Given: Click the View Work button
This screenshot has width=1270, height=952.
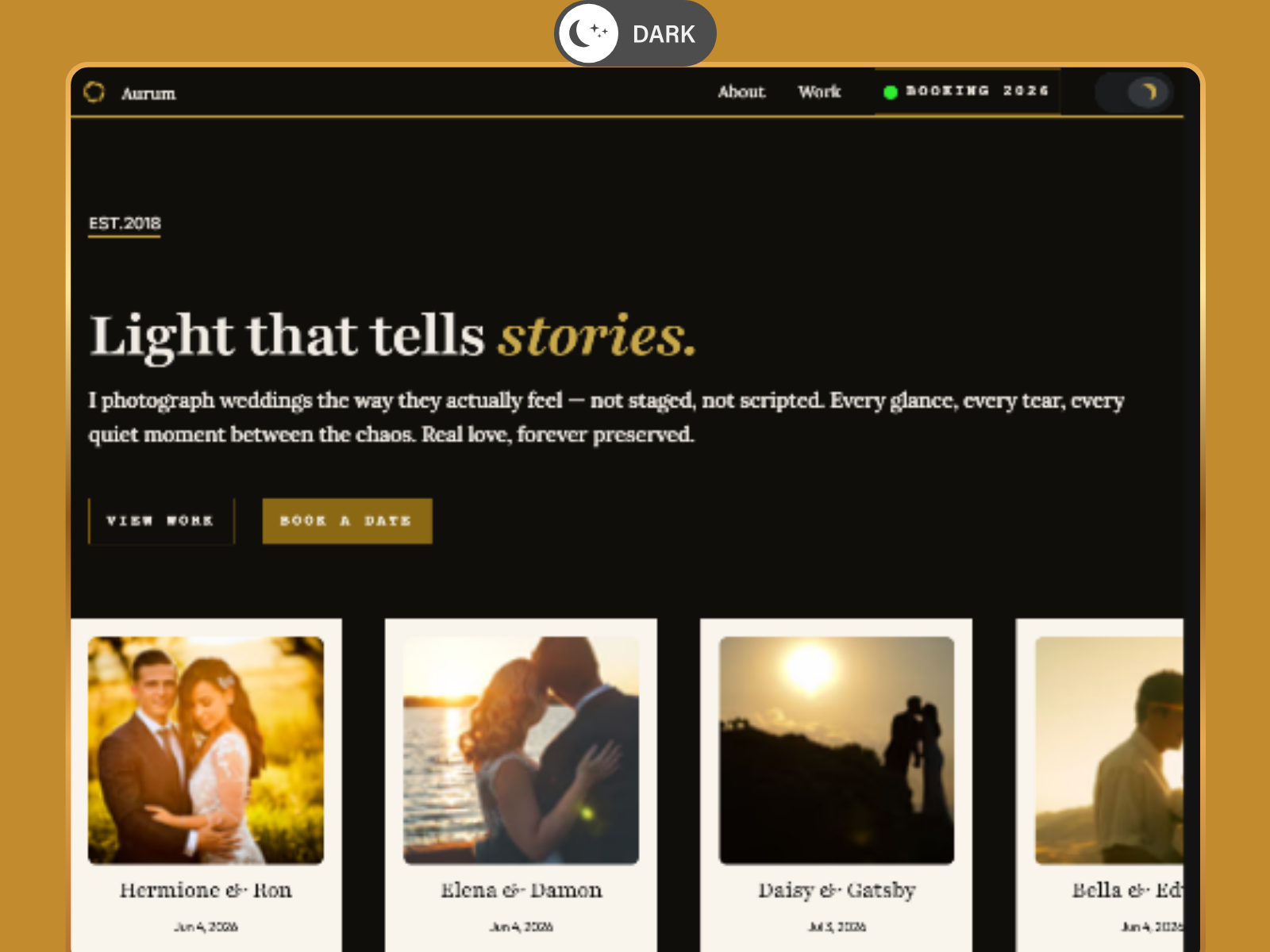Looking at the screenshot, I should click(161, 521).
